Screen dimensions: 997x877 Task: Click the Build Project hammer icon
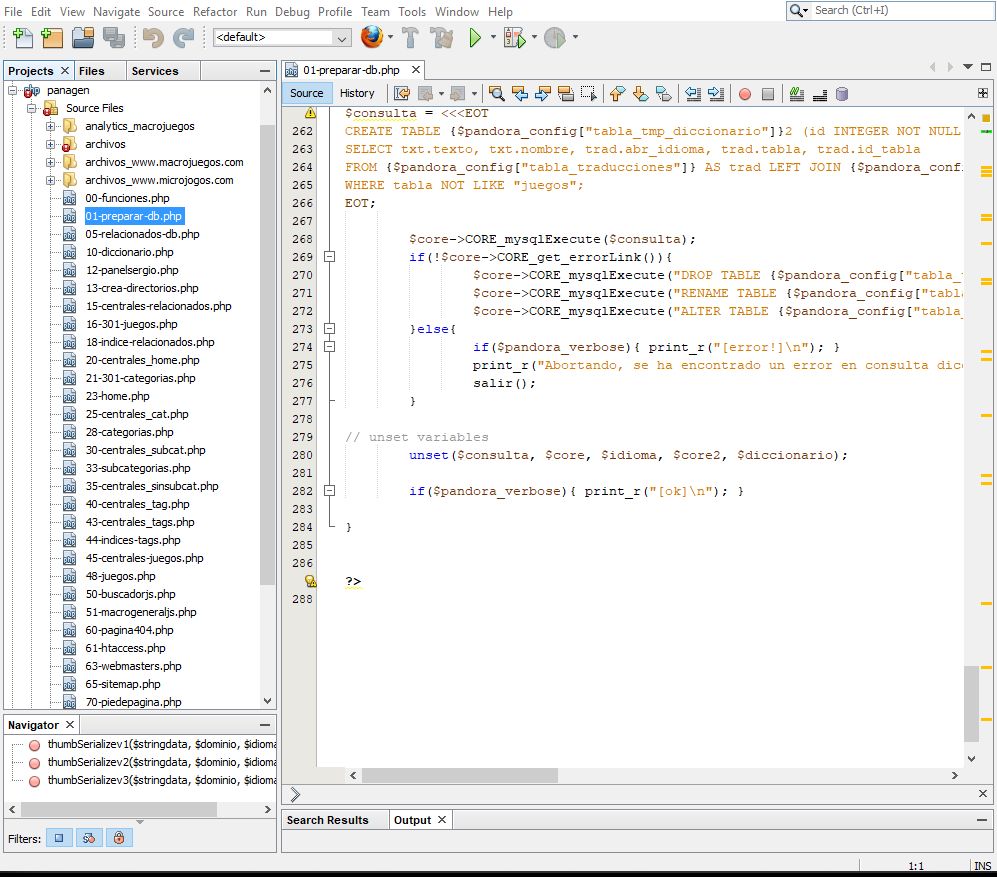(410, 38)
